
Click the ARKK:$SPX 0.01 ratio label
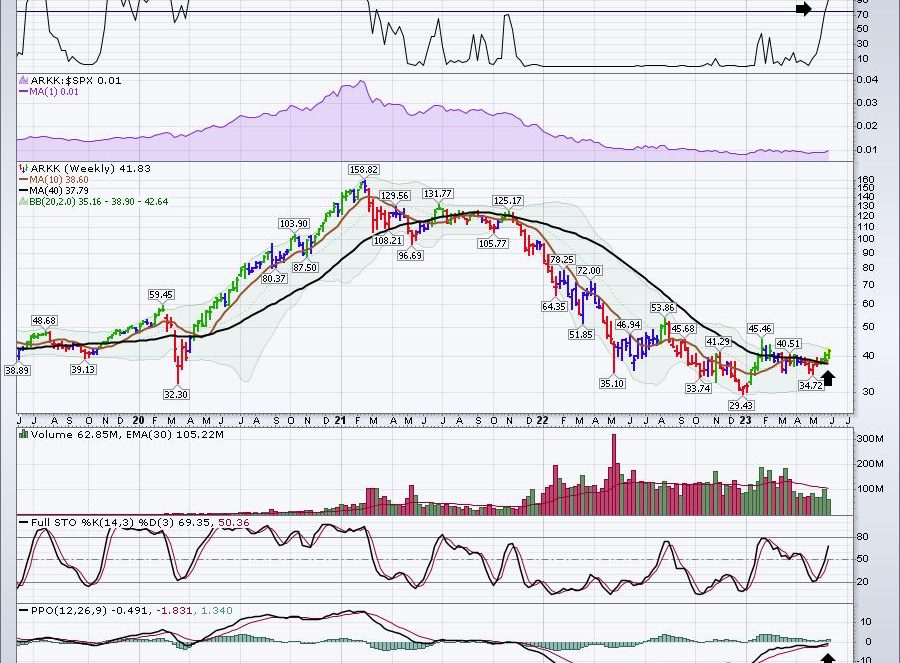(x=76, y=80)
